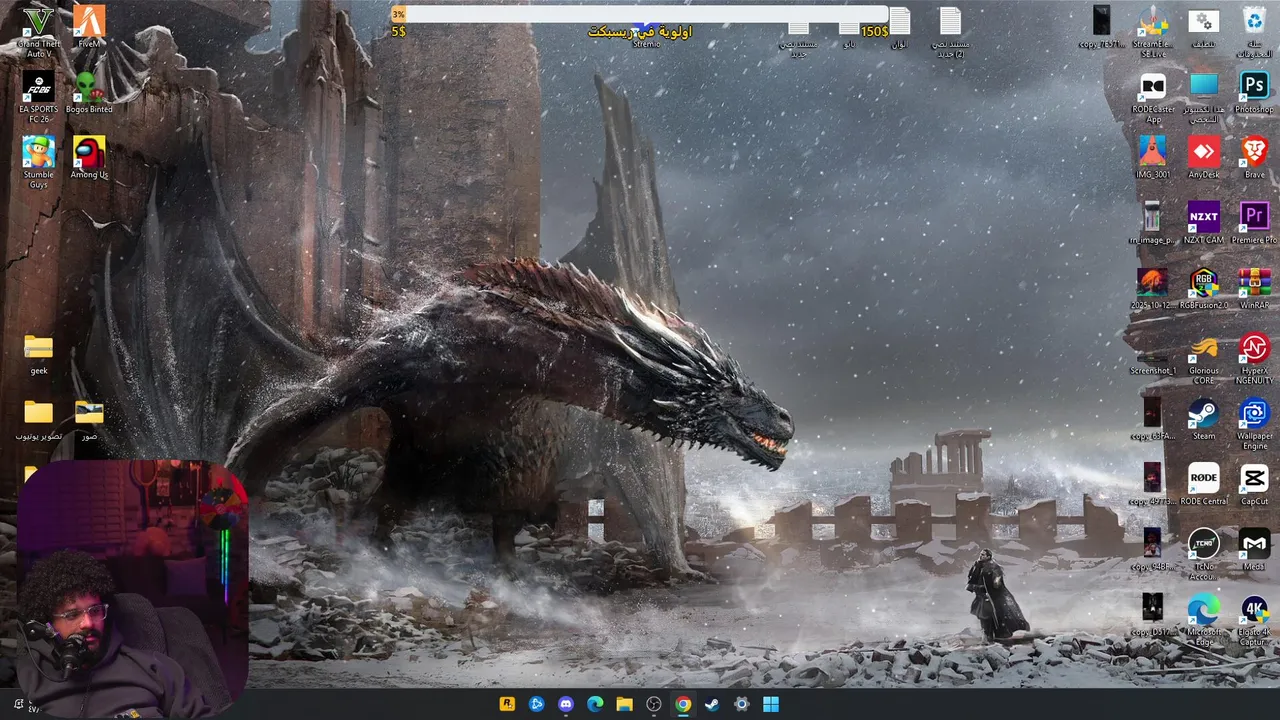The image size is (1280, 720).
Task: Open Microsoft Edge from the taskbar
Action: coord(595,704)
